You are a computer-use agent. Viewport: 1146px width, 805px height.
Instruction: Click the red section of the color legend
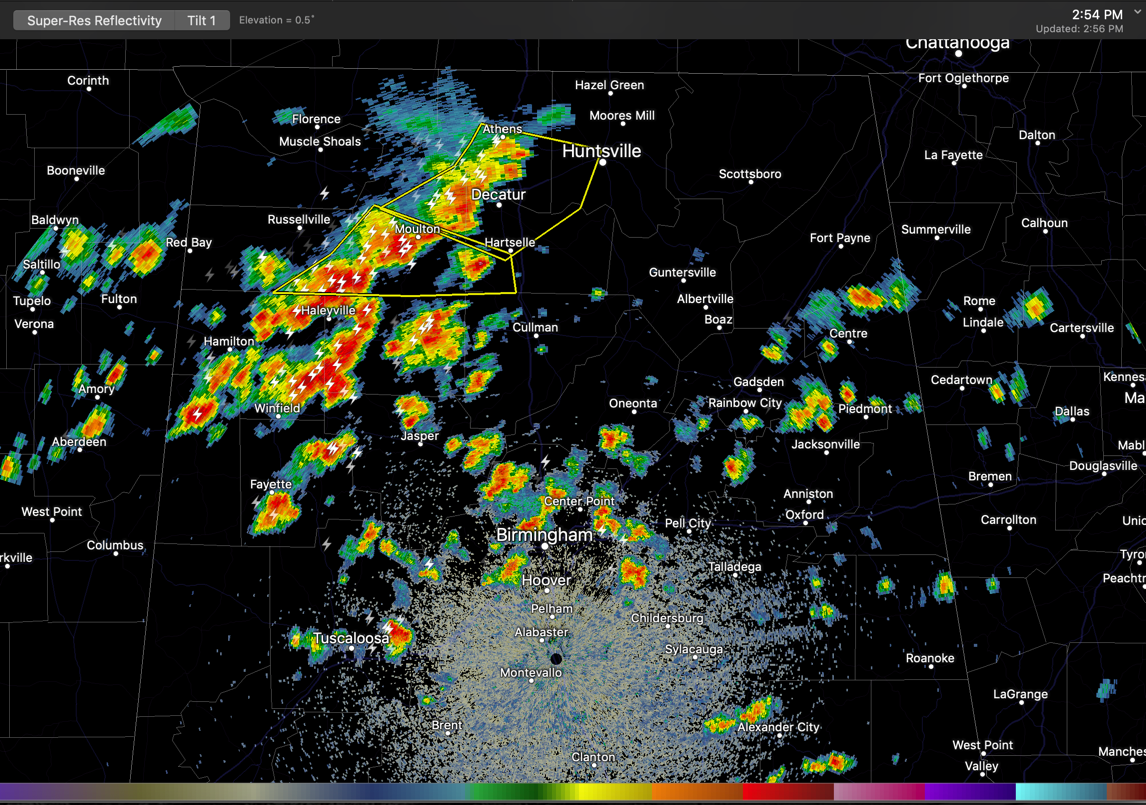pos(790,793)
